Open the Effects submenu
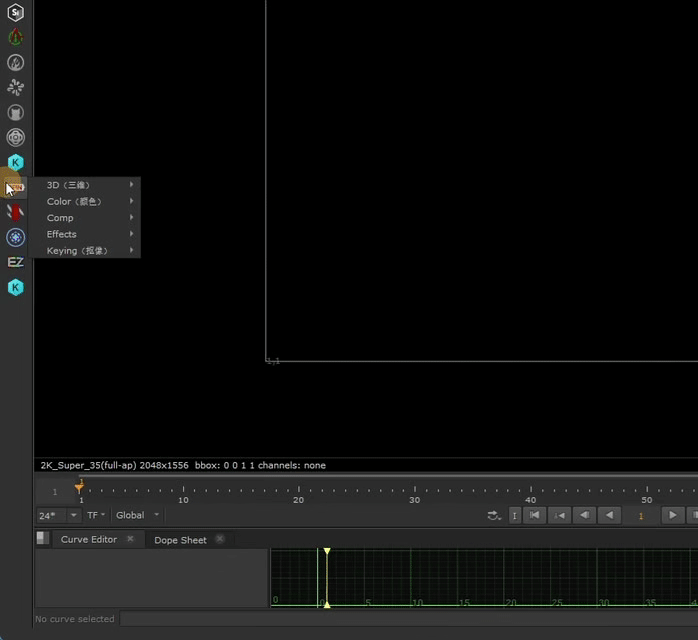The image size is (698, 640). pyautogui.click(x=85, y=234)
